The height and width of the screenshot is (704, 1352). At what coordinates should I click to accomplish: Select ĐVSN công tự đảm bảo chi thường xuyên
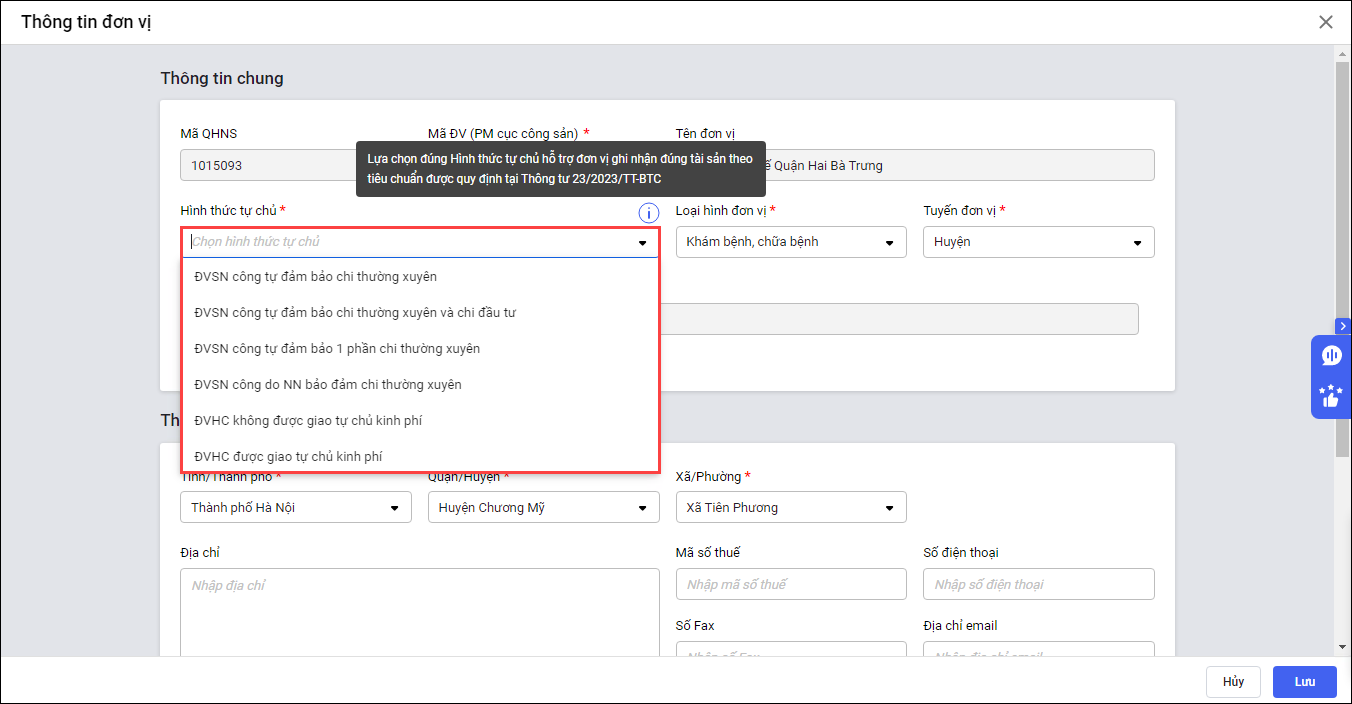pos(316,276)
